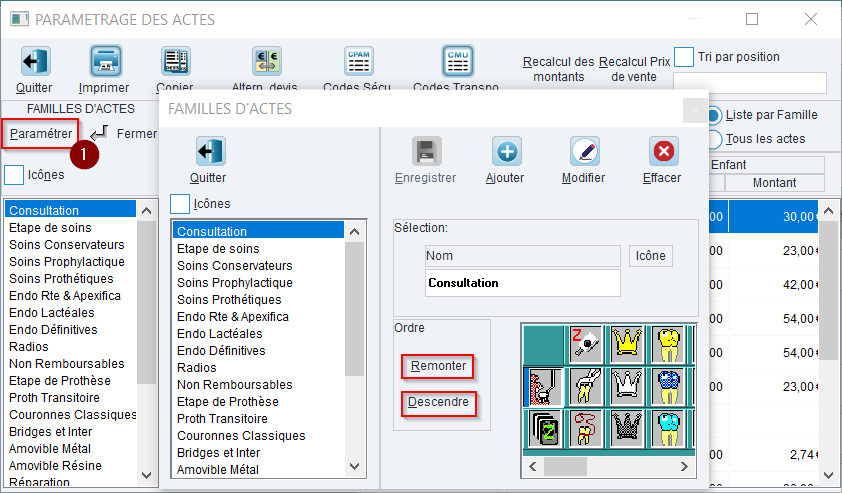The height and width of the screenshot is (493, 842).
Task: Open the Codes Sécu CPAM icon
Action: [x=359, y=61]
